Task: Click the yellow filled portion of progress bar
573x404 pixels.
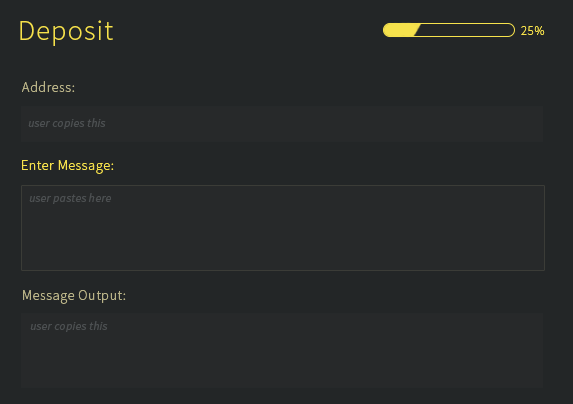Action: pos(399,30)
